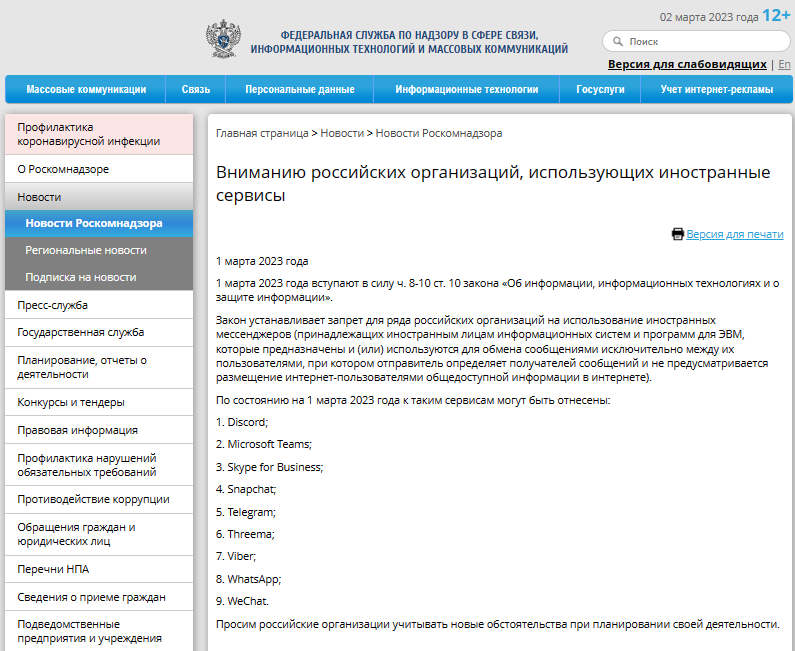Image resolution: width=795 pixels, height=651 pixels.
Task: Open Конкурсы и тендеры sidebar item
Action: pyautogui.click(x=99, y=402)
